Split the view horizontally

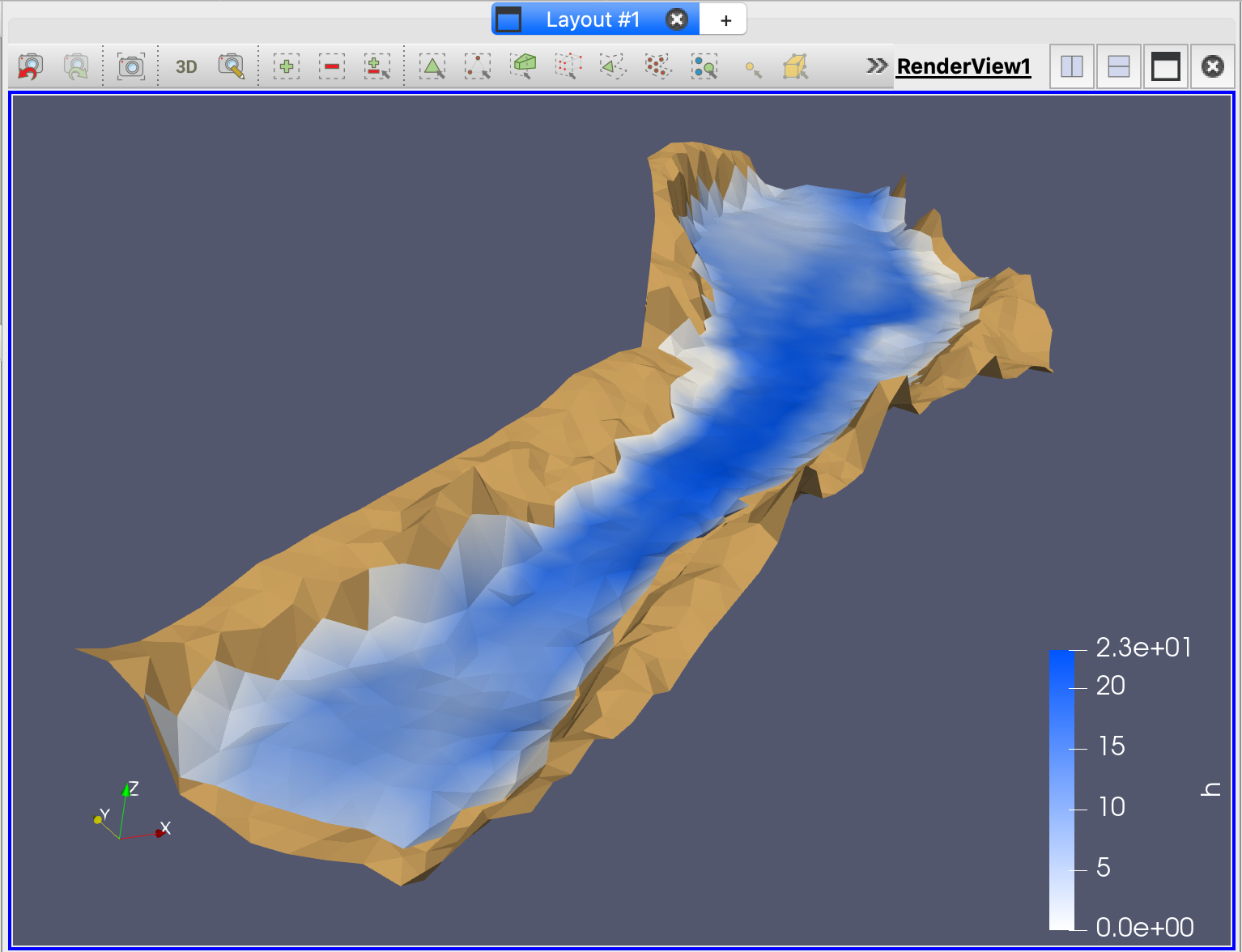(x=1072, y=66)
